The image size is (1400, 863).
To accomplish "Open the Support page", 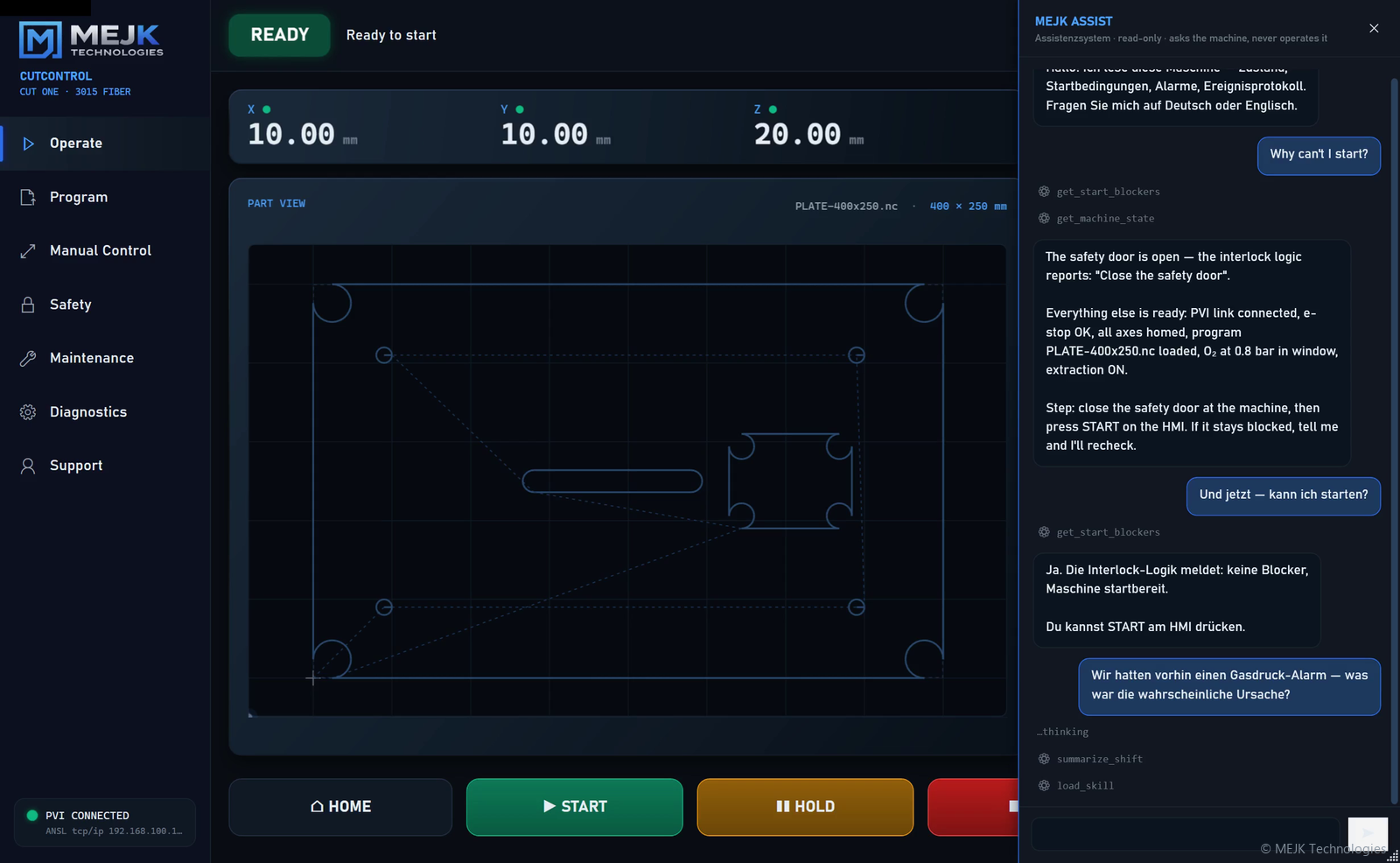I will 105,466.
